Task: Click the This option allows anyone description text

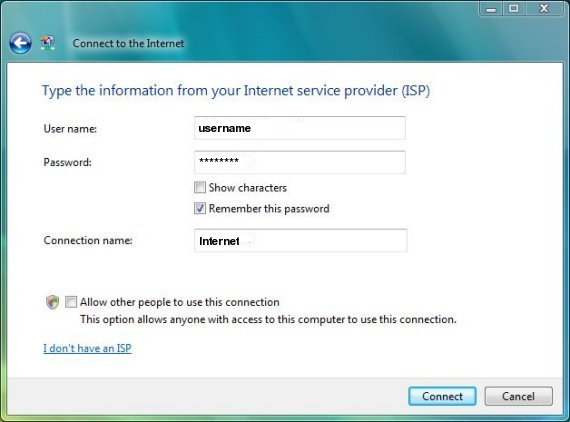Action: point(268,319)
